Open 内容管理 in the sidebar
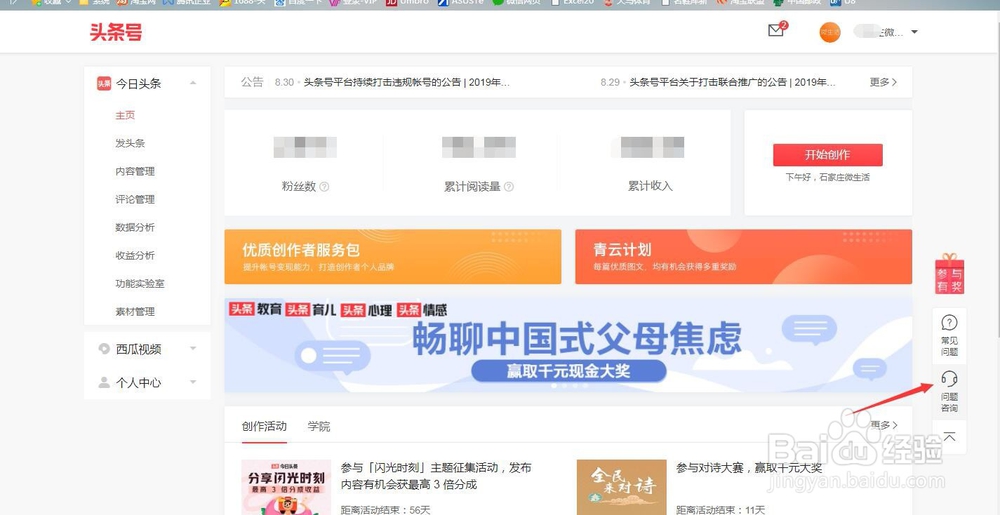 coord(135,171)
